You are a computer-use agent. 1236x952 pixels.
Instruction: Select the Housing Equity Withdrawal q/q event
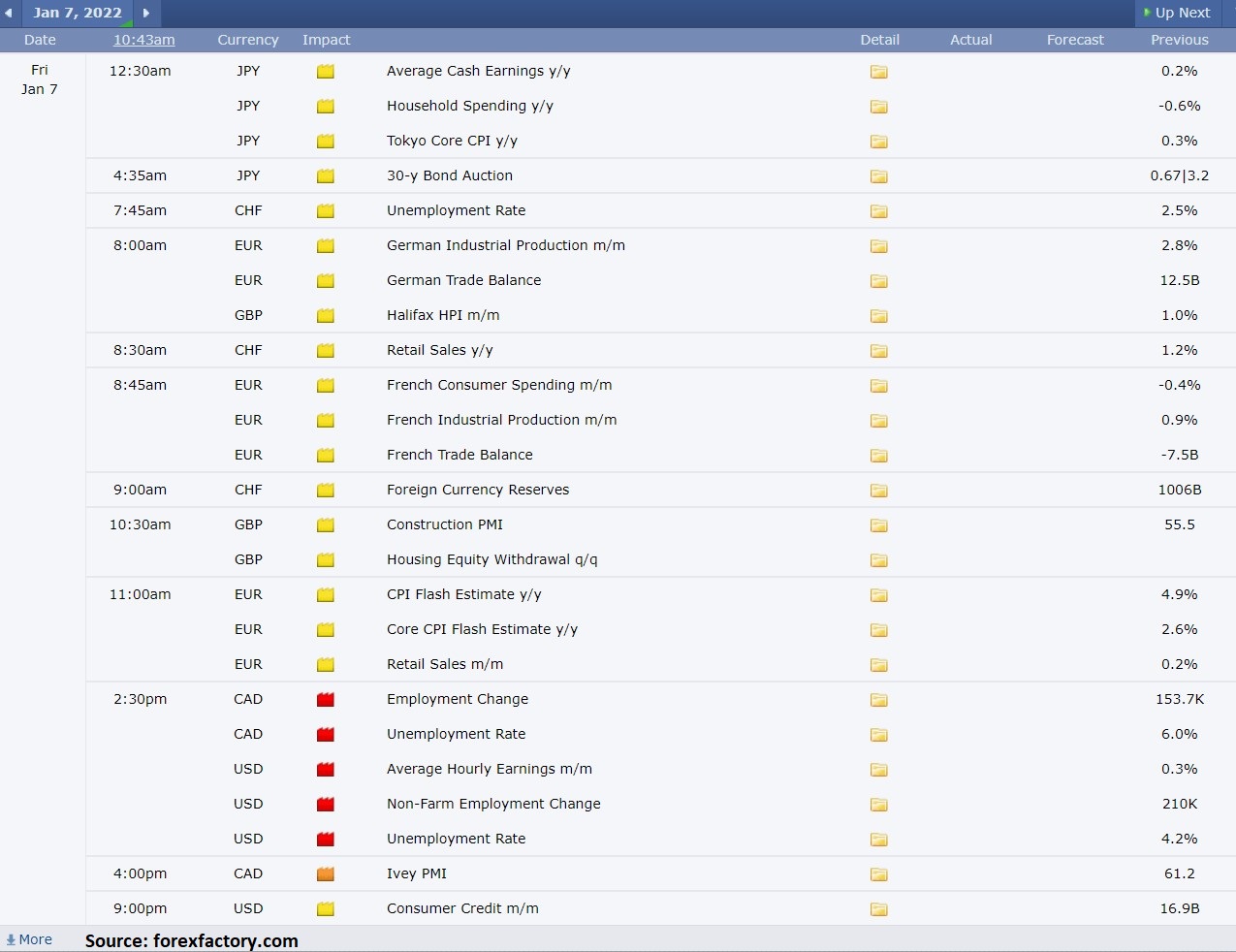[492, 559]
